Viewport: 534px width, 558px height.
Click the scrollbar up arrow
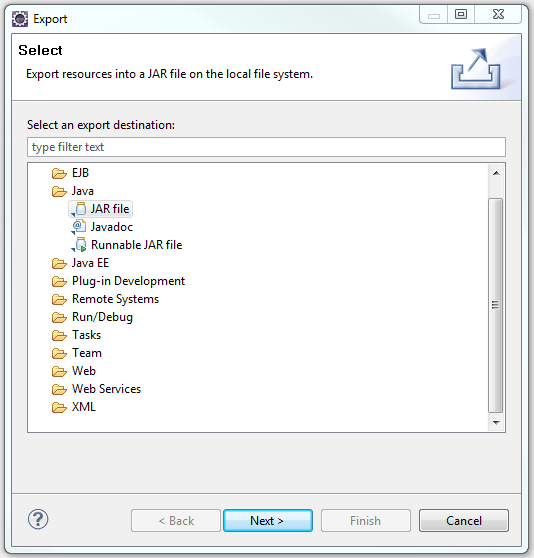coord(496,173)
